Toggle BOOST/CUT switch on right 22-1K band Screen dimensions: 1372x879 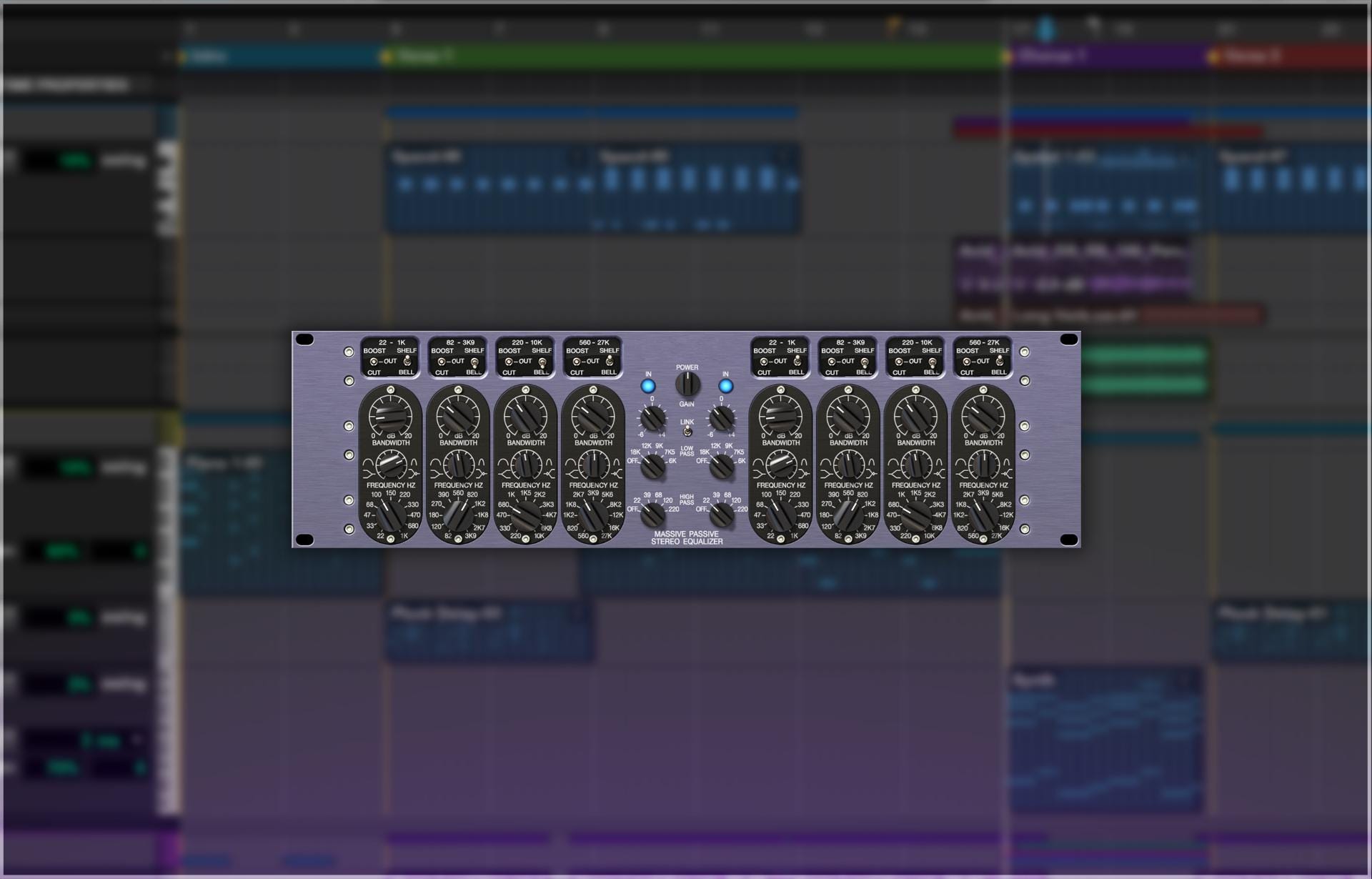[764, 362]
